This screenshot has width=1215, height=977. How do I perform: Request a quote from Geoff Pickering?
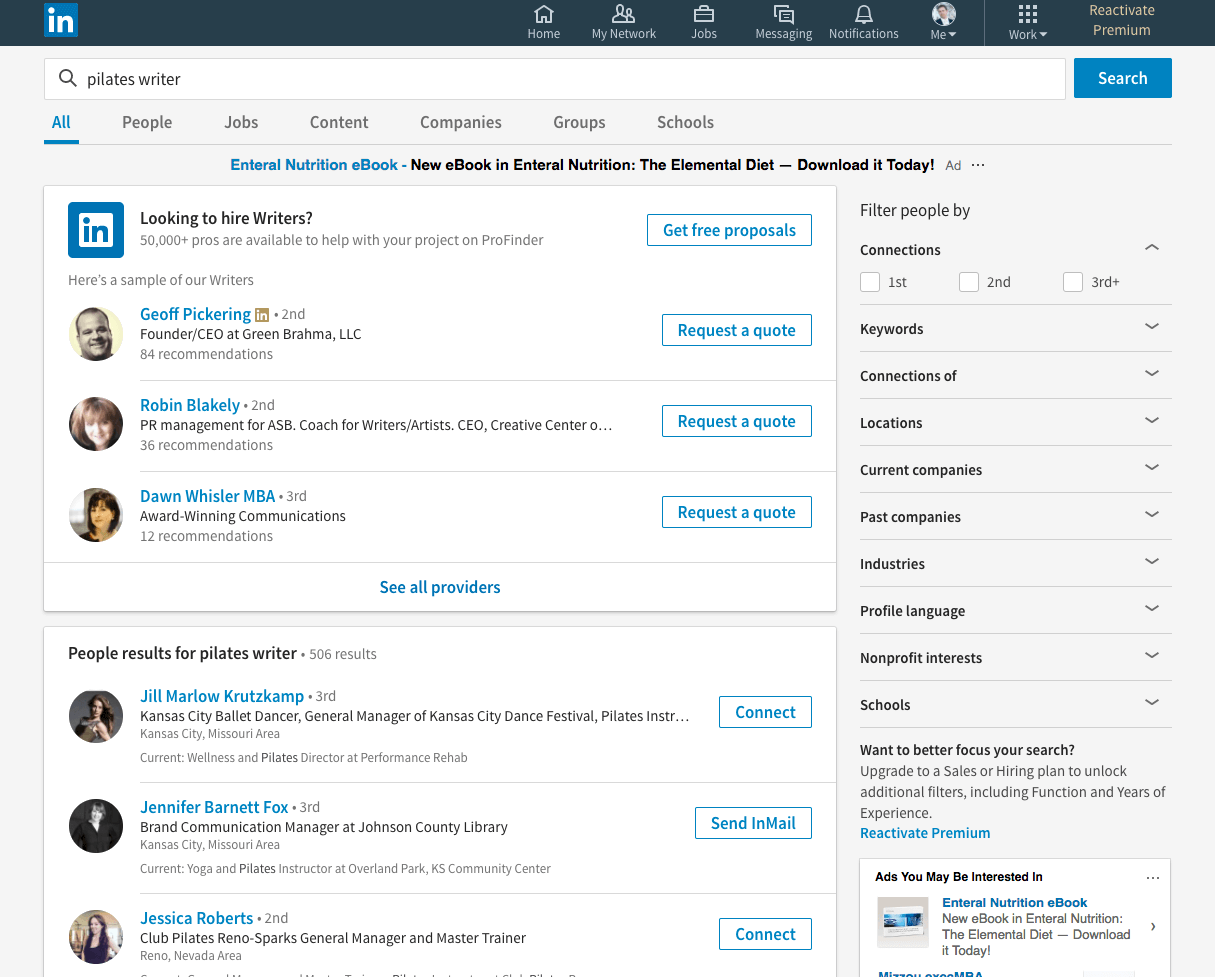737,330
